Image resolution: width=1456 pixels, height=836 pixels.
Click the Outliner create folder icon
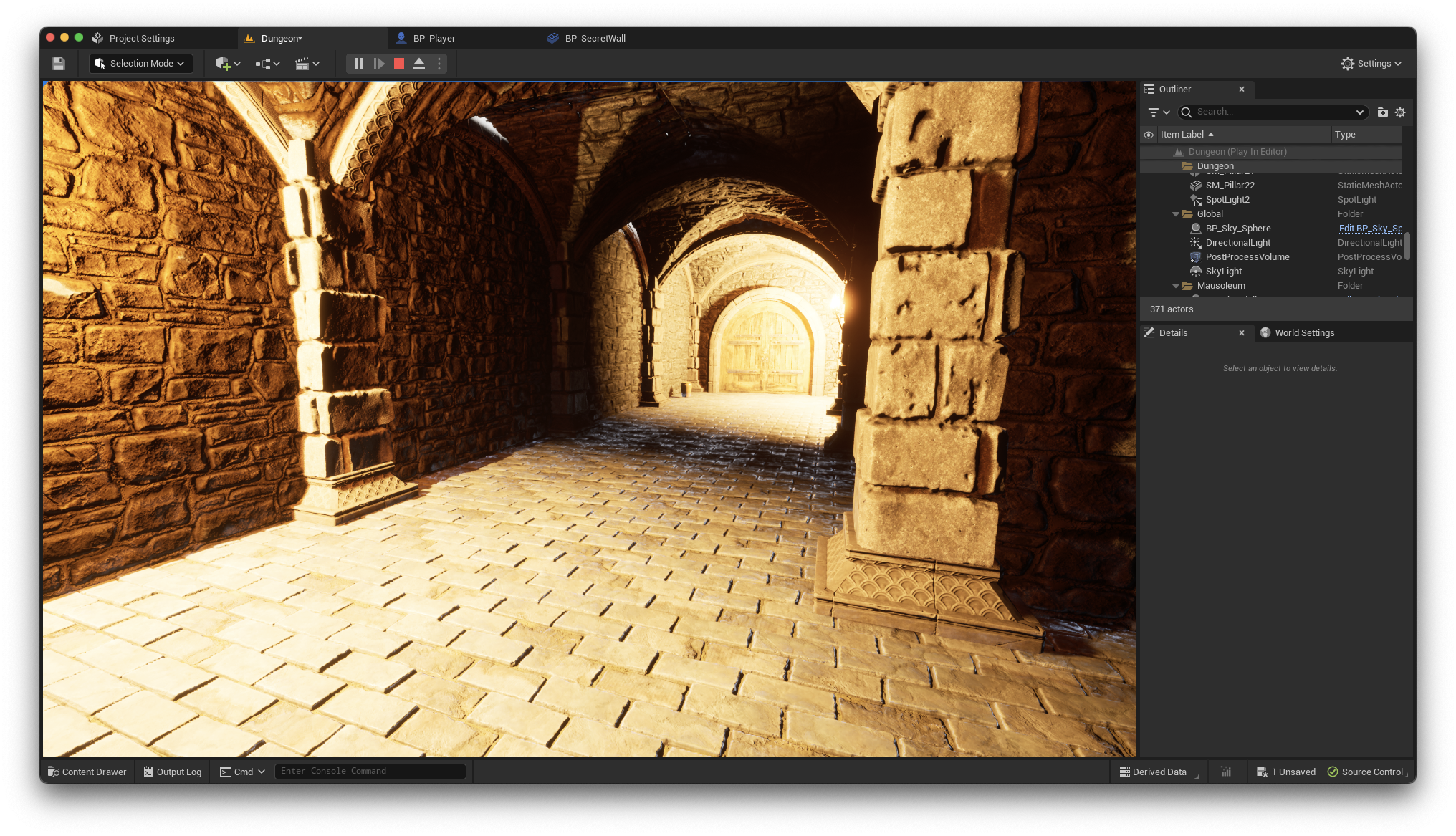(x=1383, y=112)
